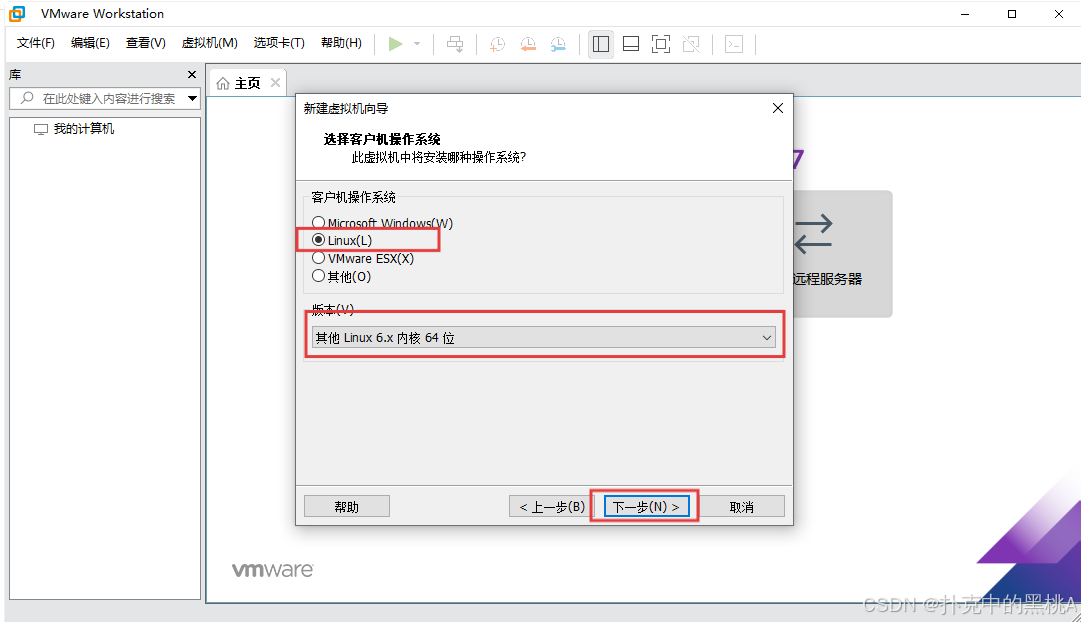Toggle library sidebar view icon
The height and width of the screenshot is (622, 1081).
click(x=601, y=44)
